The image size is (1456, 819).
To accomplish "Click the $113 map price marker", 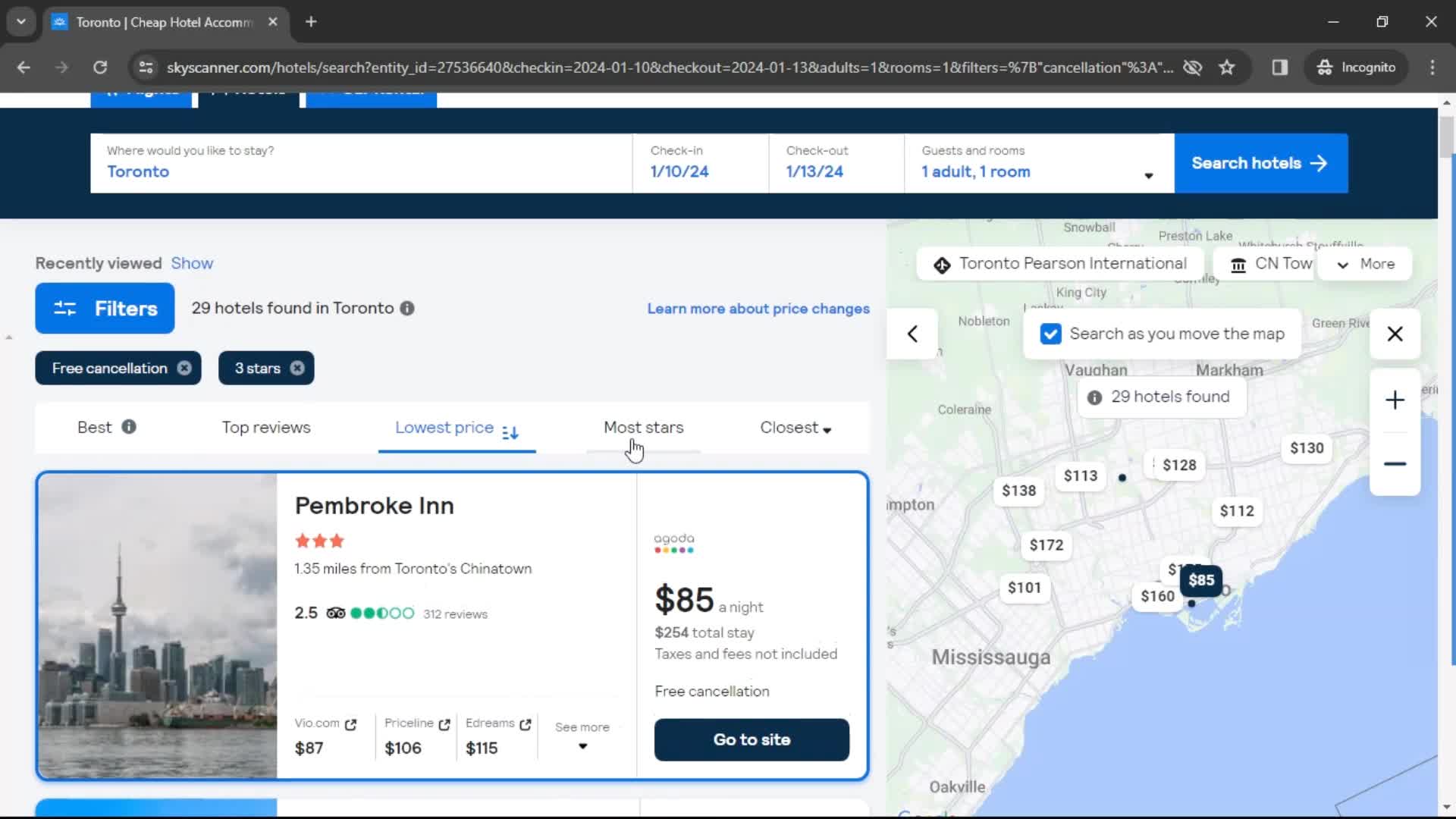I will pos(1081,475).
